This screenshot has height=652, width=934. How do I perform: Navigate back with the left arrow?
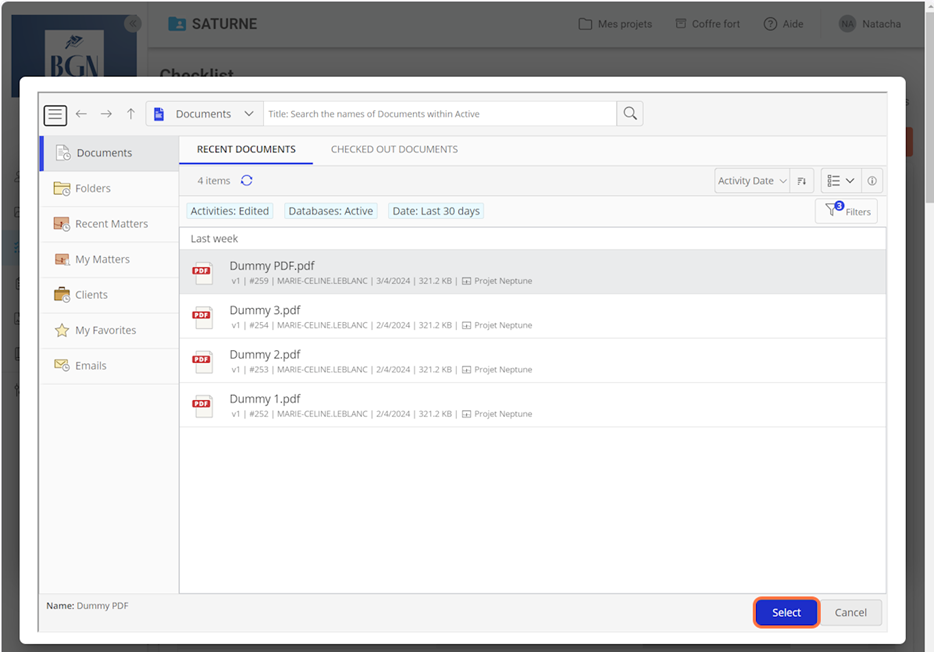[x=81, y=114]
